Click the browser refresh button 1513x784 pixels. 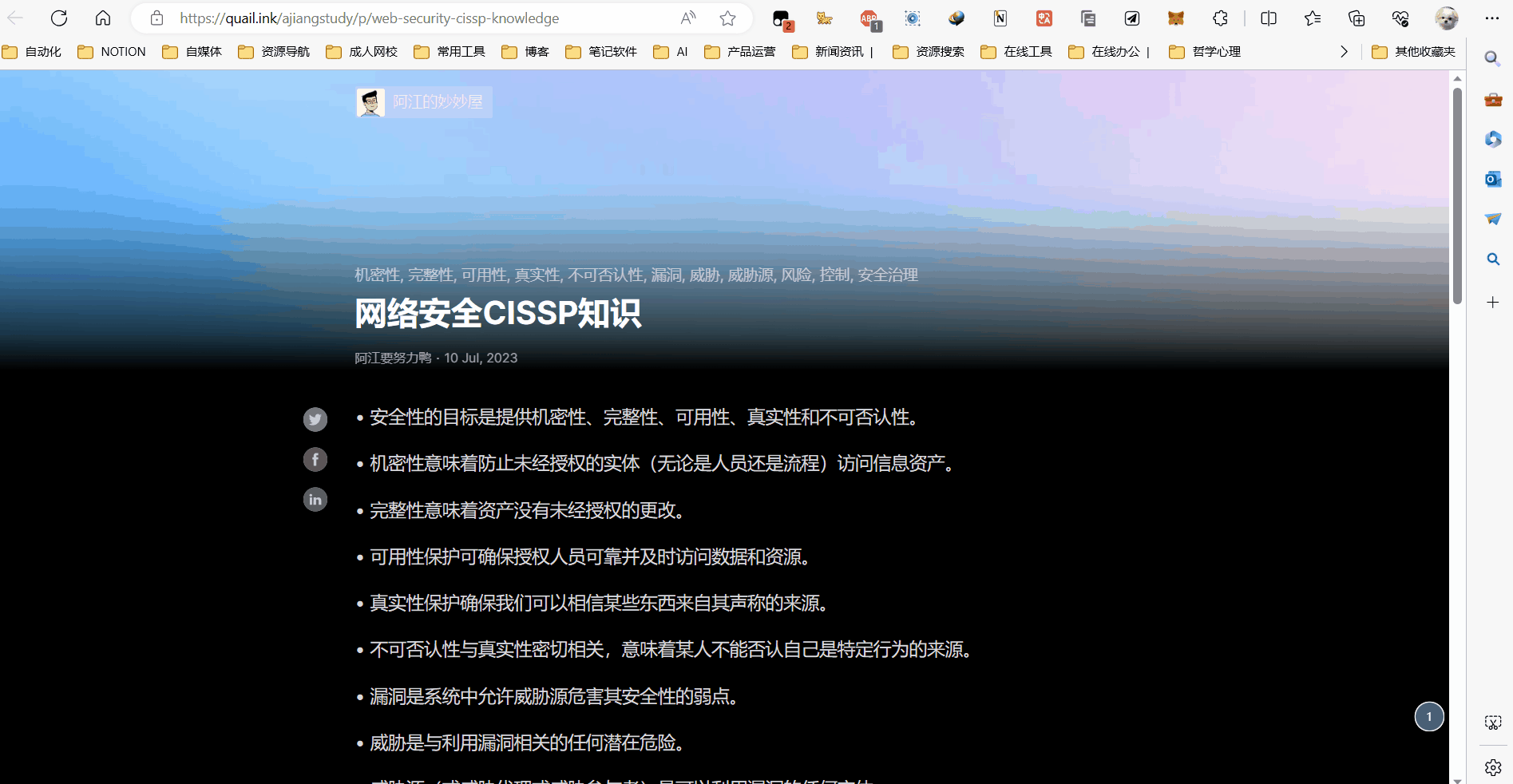(59, 18)
